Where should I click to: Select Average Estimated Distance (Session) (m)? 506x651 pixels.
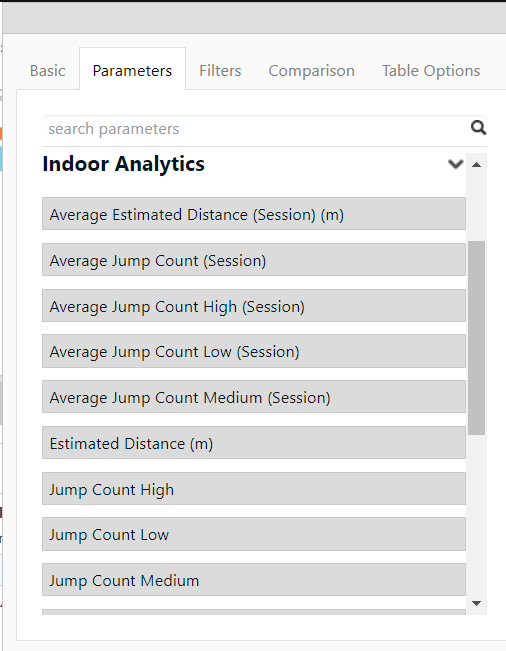[254, 214]
